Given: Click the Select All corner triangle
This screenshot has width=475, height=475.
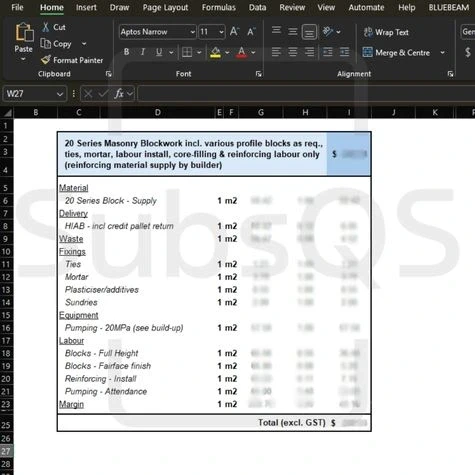Looking at the screenshot, I should pyautogui.click(x=7, y=113).
